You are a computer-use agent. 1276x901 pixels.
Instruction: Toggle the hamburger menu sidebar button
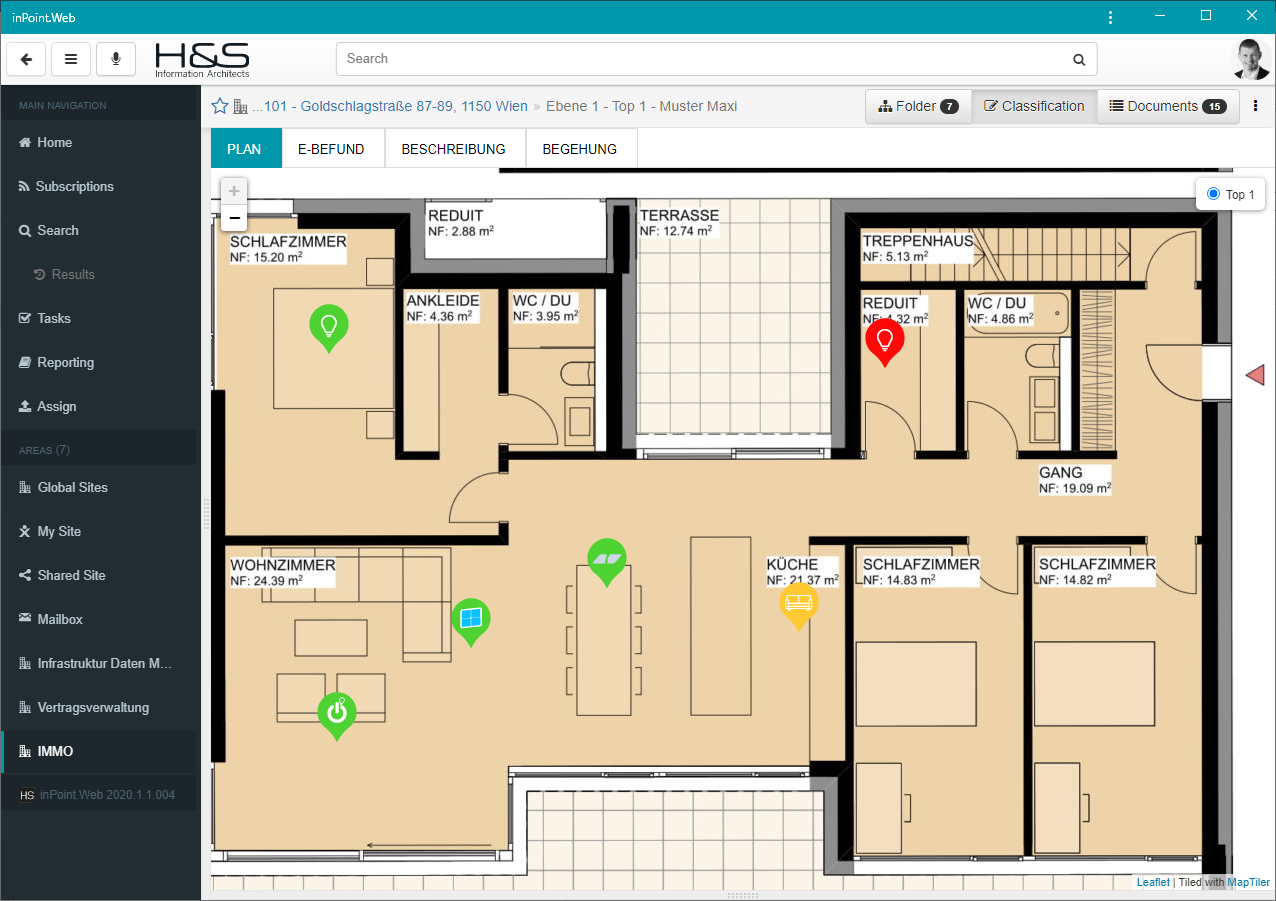(71, 59)
